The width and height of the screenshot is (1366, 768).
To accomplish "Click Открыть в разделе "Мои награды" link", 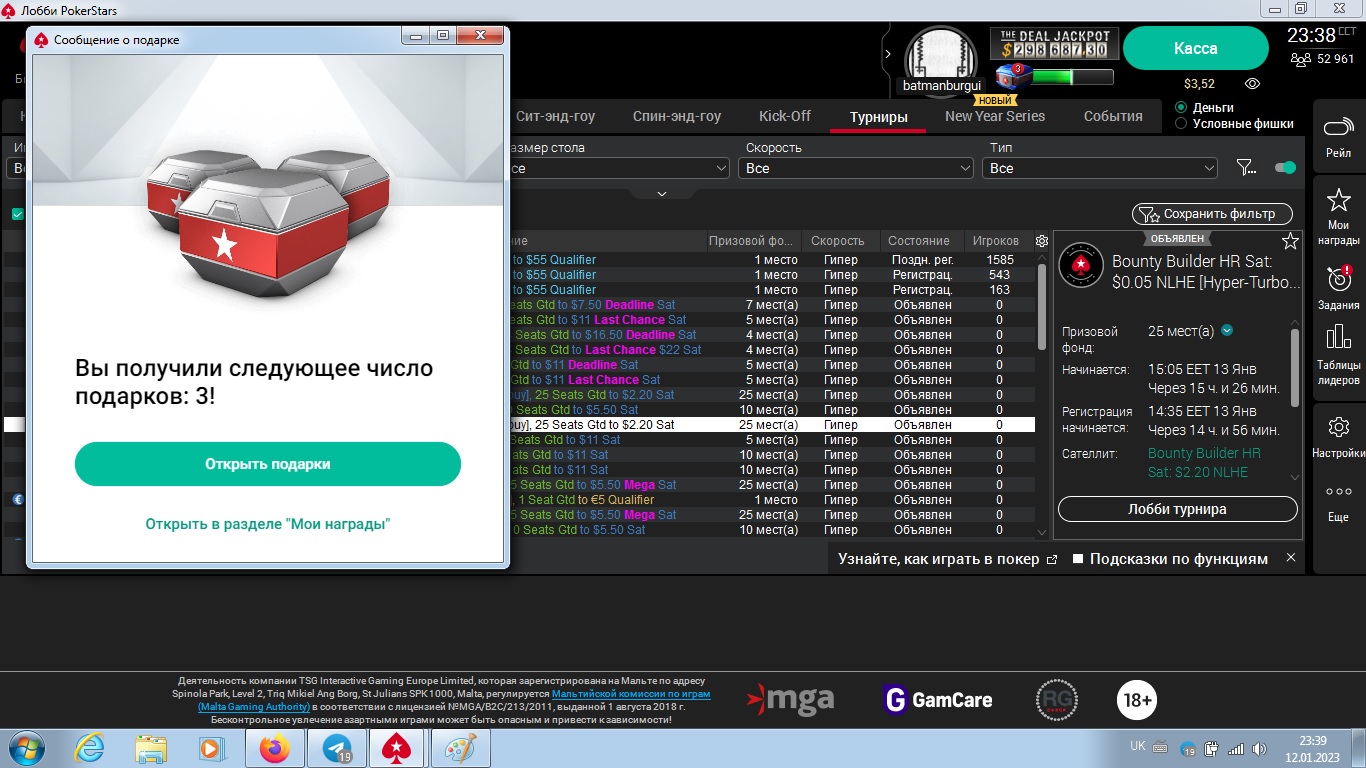I will tap(268, 524).
